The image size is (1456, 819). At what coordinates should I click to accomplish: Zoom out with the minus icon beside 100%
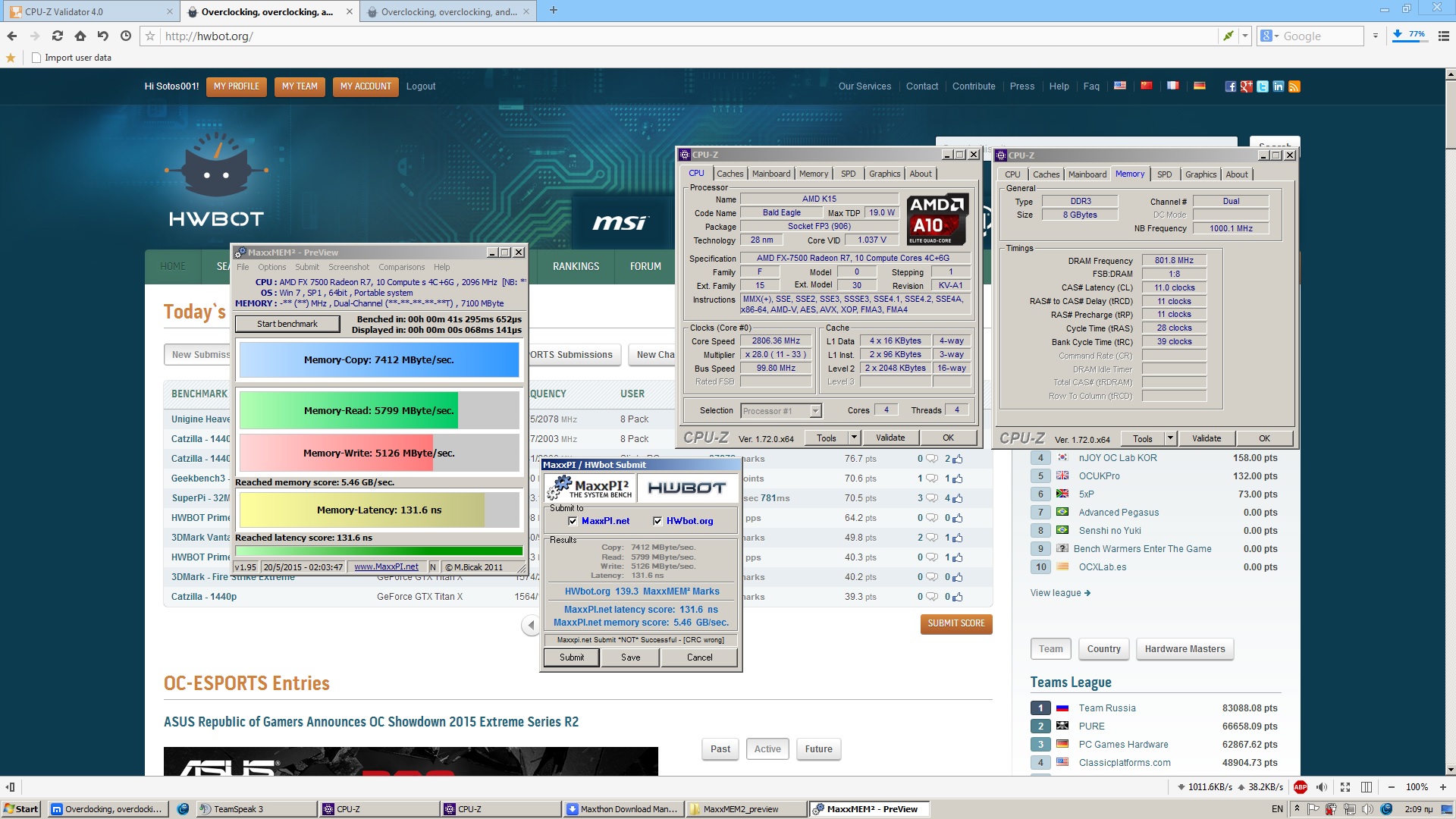1392,787
